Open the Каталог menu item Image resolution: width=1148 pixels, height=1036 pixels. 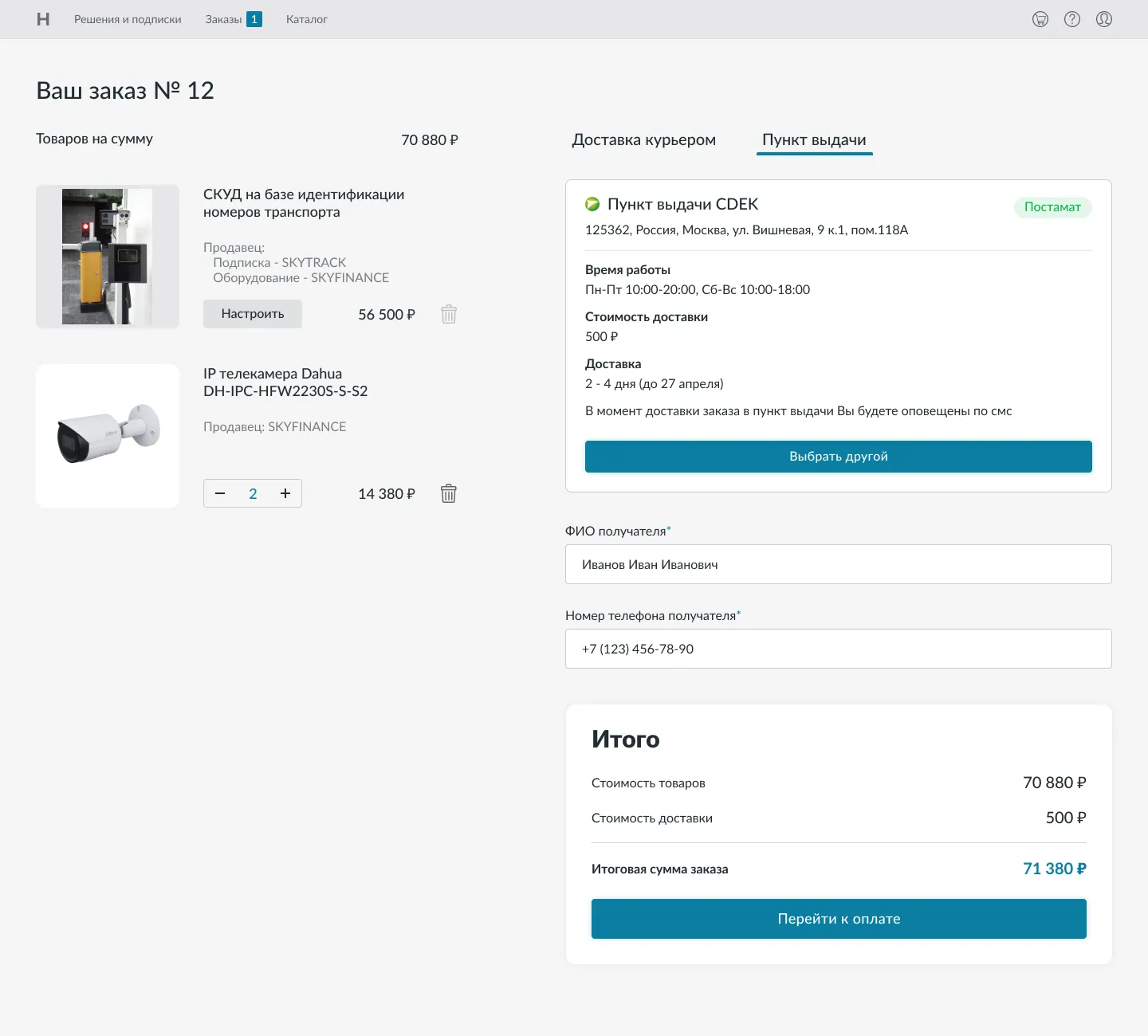(307, 19)
